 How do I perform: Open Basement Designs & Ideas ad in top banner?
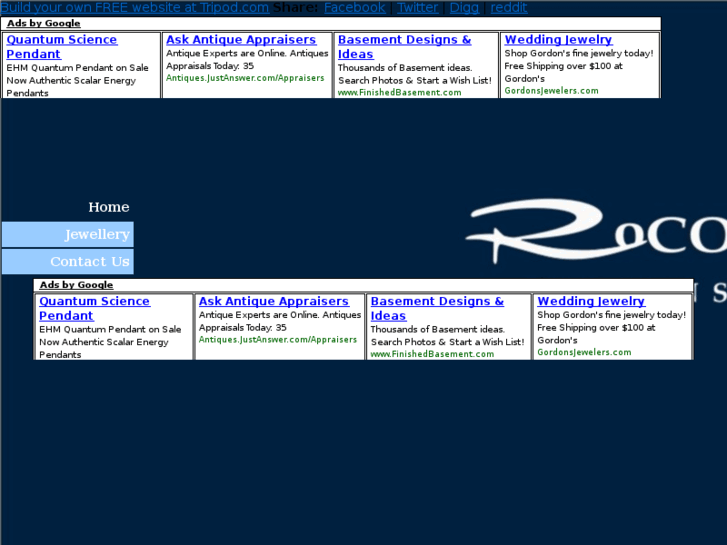405,47
